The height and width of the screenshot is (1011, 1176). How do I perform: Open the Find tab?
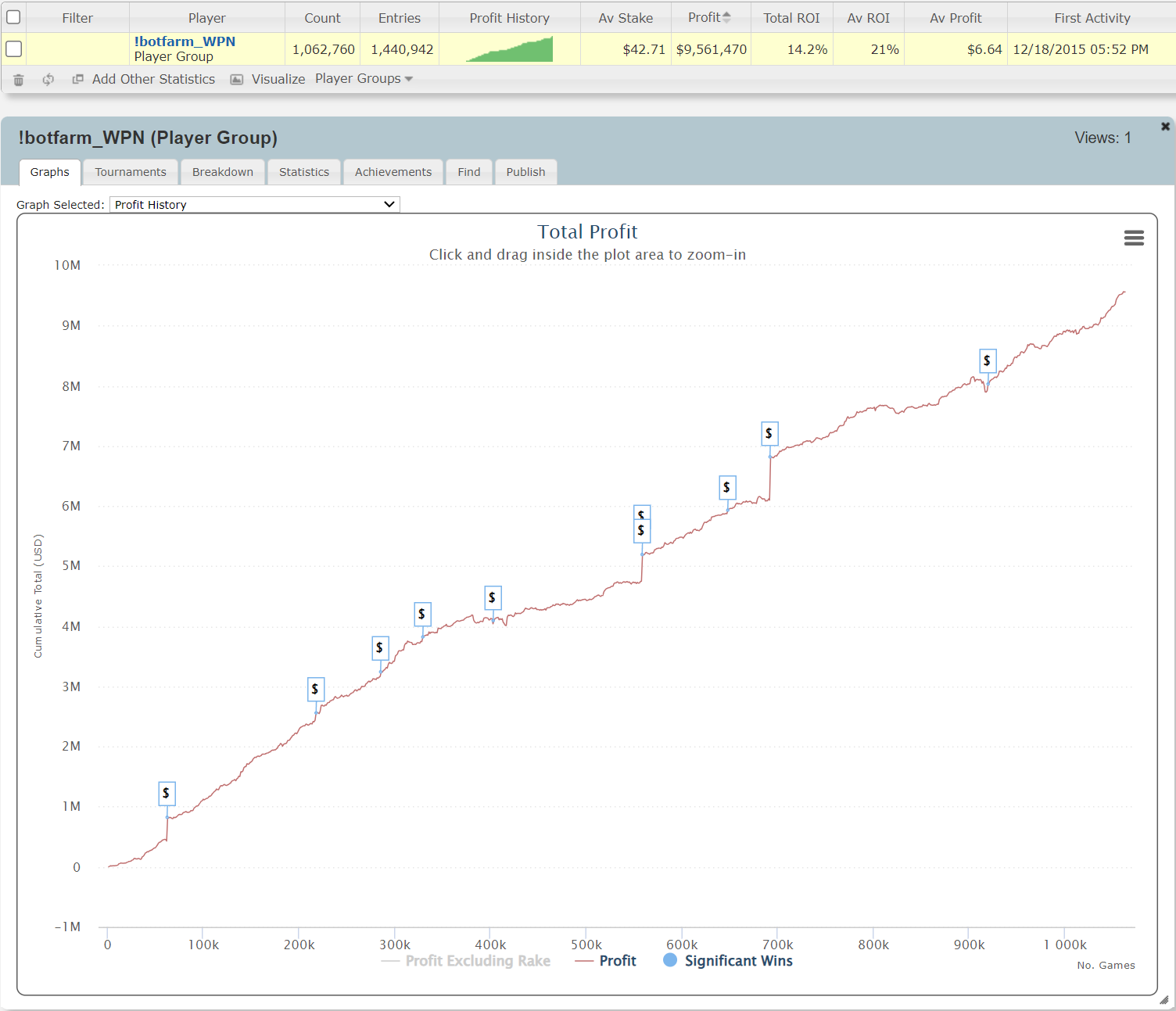point(469,172)
